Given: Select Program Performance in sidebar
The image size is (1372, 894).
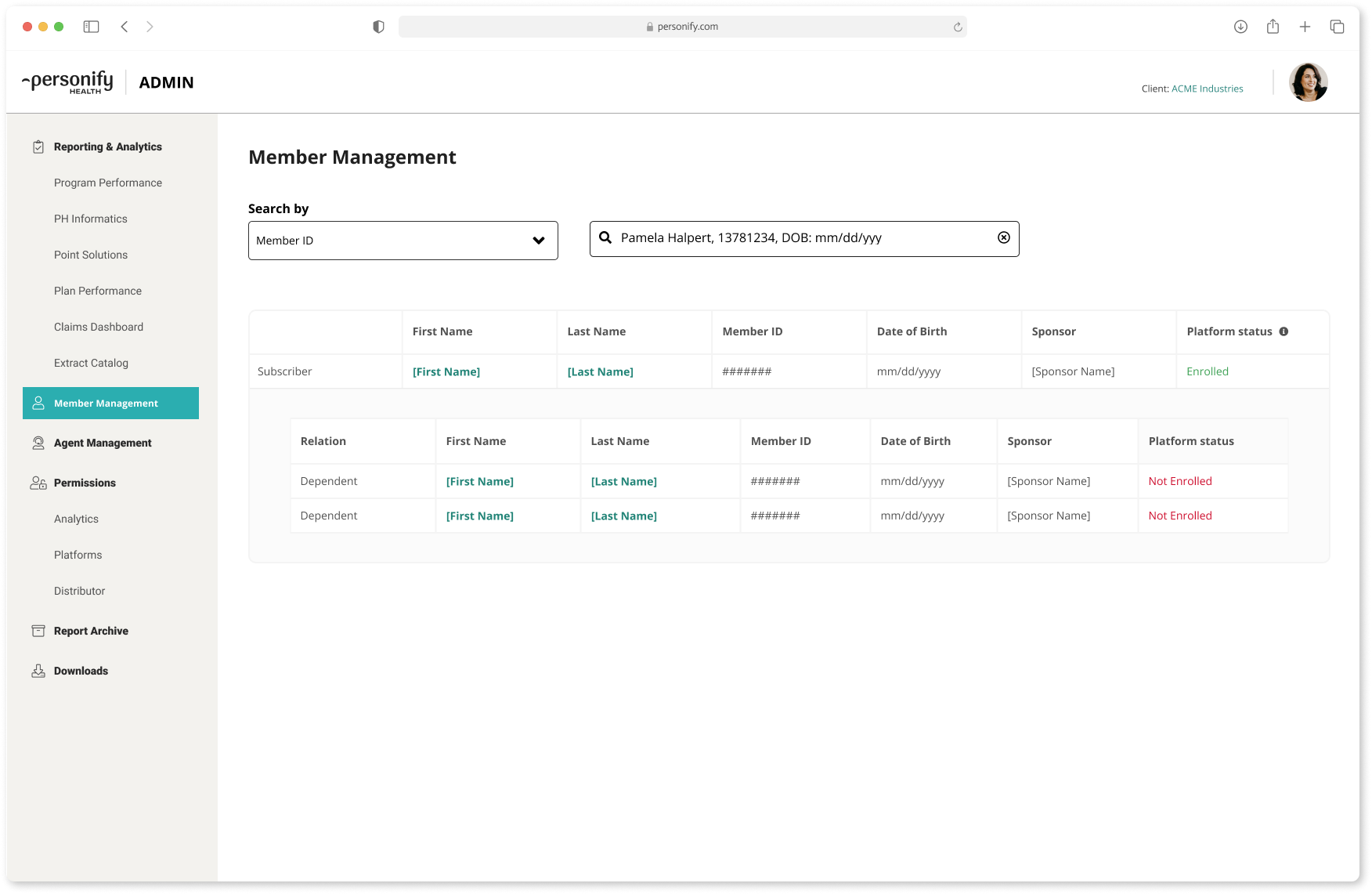Looking at the screenshot, I should pyautogui.click(x=108, y=183).
